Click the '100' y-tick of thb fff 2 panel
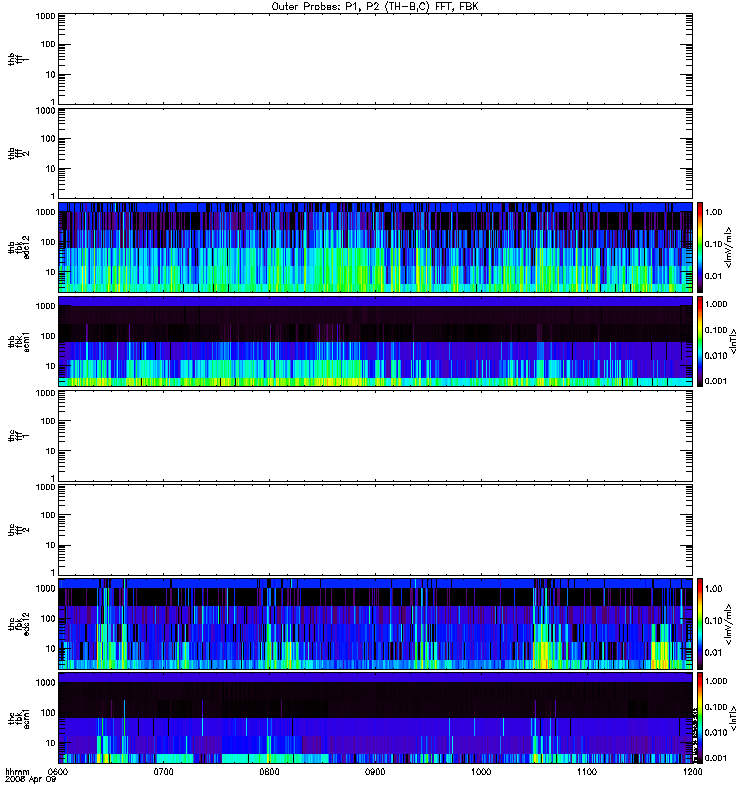The height and width of the screenshot is (800, 750). (x=48, y=139)
